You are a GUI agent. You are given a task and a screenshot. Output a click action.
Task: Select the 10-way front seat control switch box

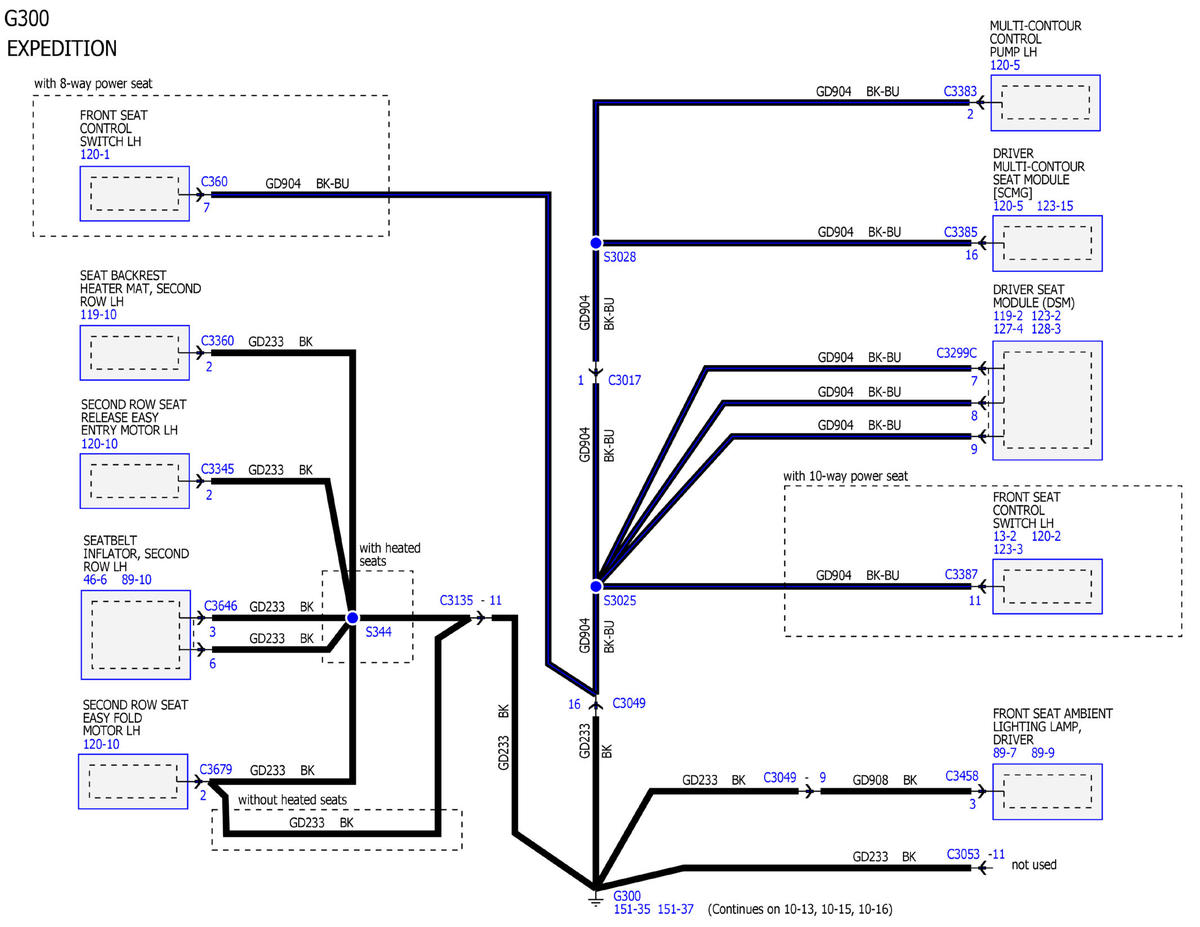1047,587
